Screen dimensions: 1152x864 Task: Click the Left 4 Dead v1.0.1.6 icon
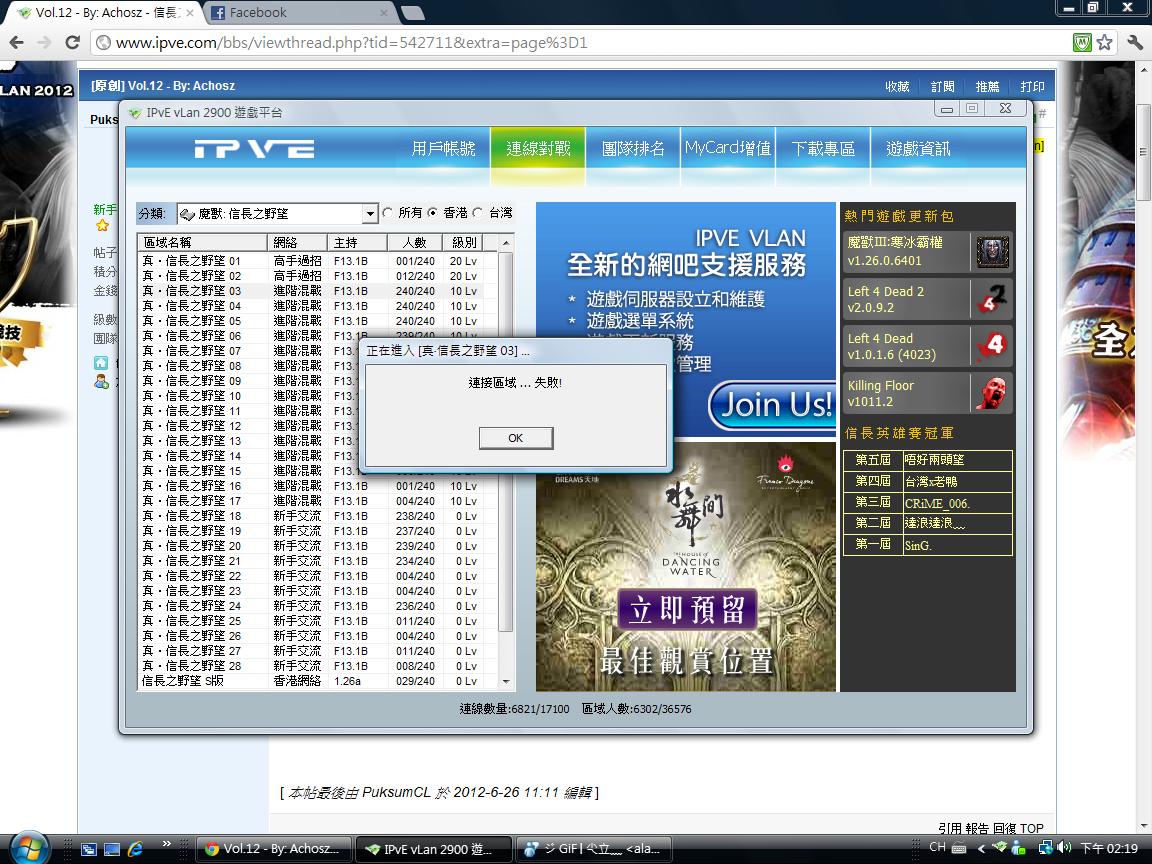[x=992, y=346]
